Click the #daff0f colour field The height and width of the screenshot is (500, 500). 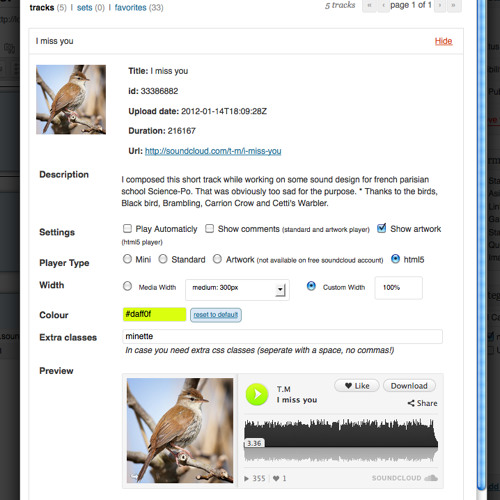pyautogui.click(x=154, y=314)
